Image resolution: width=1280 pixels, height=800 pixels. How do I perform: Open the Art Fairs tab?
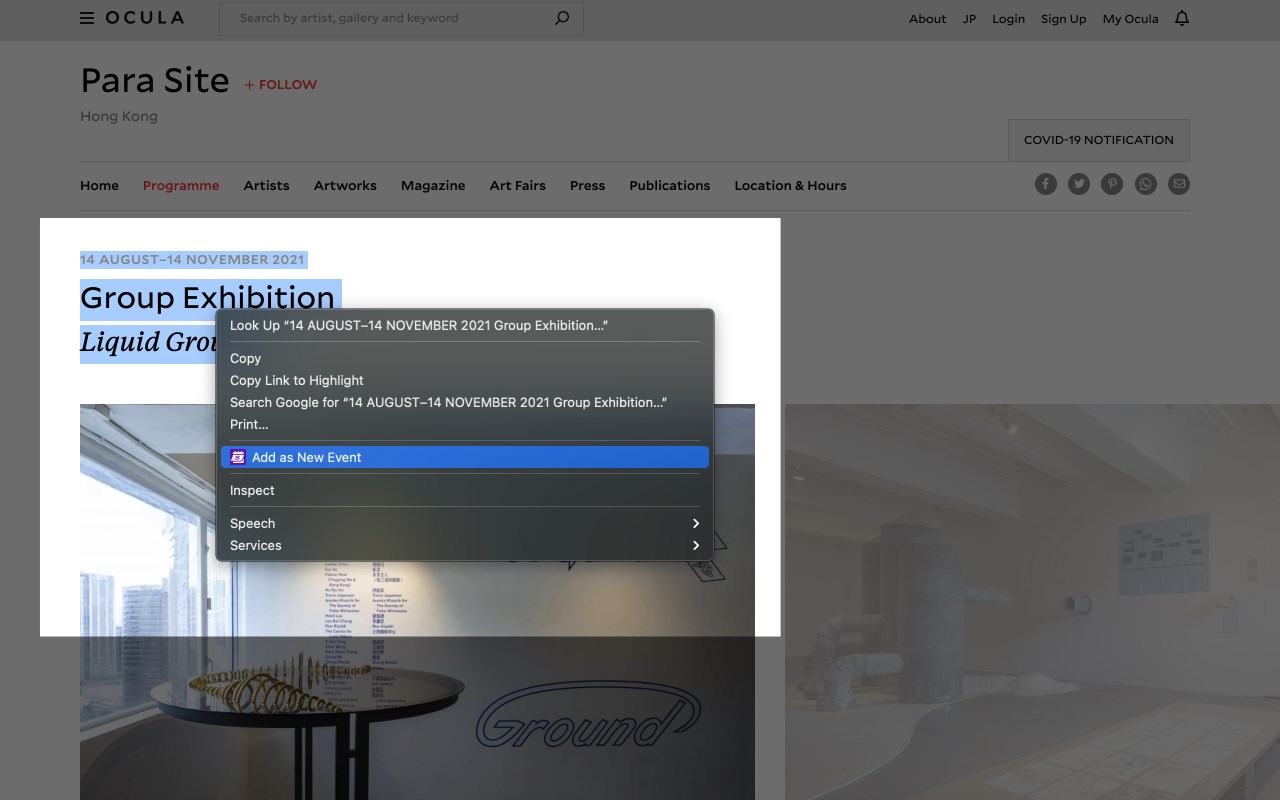point(517,185)
